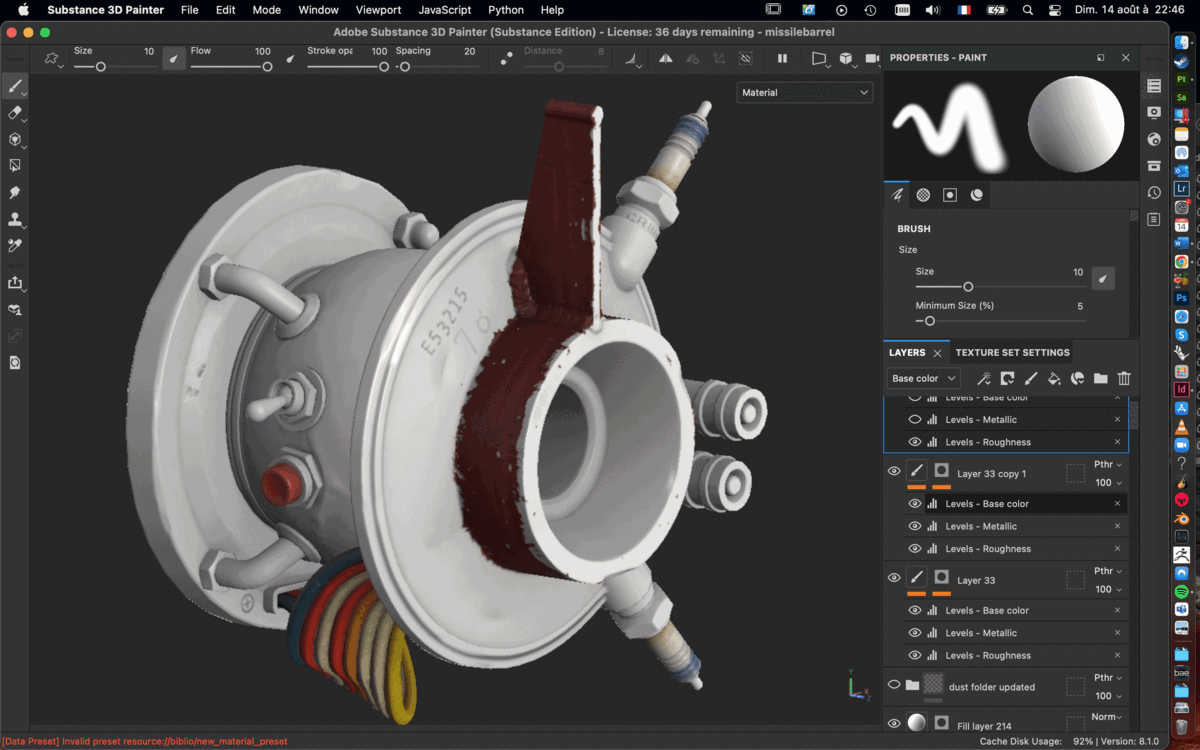
Task: Add a new paint layer with the brush icon
Action: pyautogui.click(x=1031, y=378)
